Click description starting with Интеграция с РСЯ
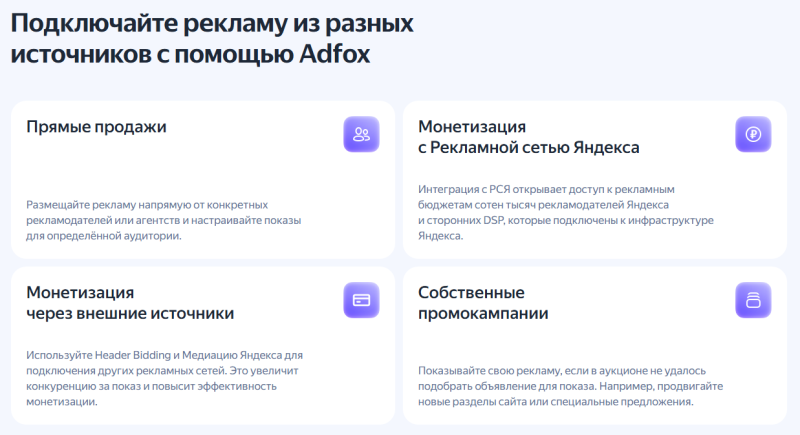800x435 pixels. (x=566, y=212)
